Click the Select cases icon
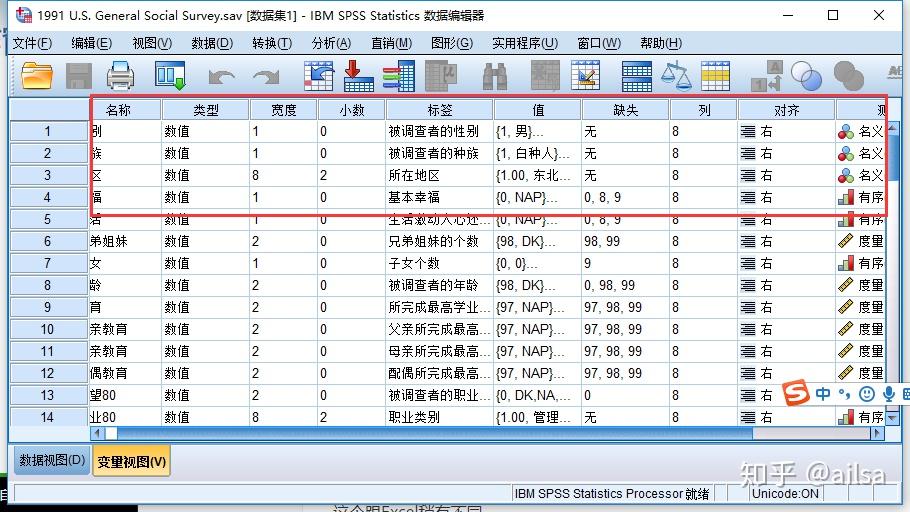Viewport: 910px width, 512px height. (716, 76)
